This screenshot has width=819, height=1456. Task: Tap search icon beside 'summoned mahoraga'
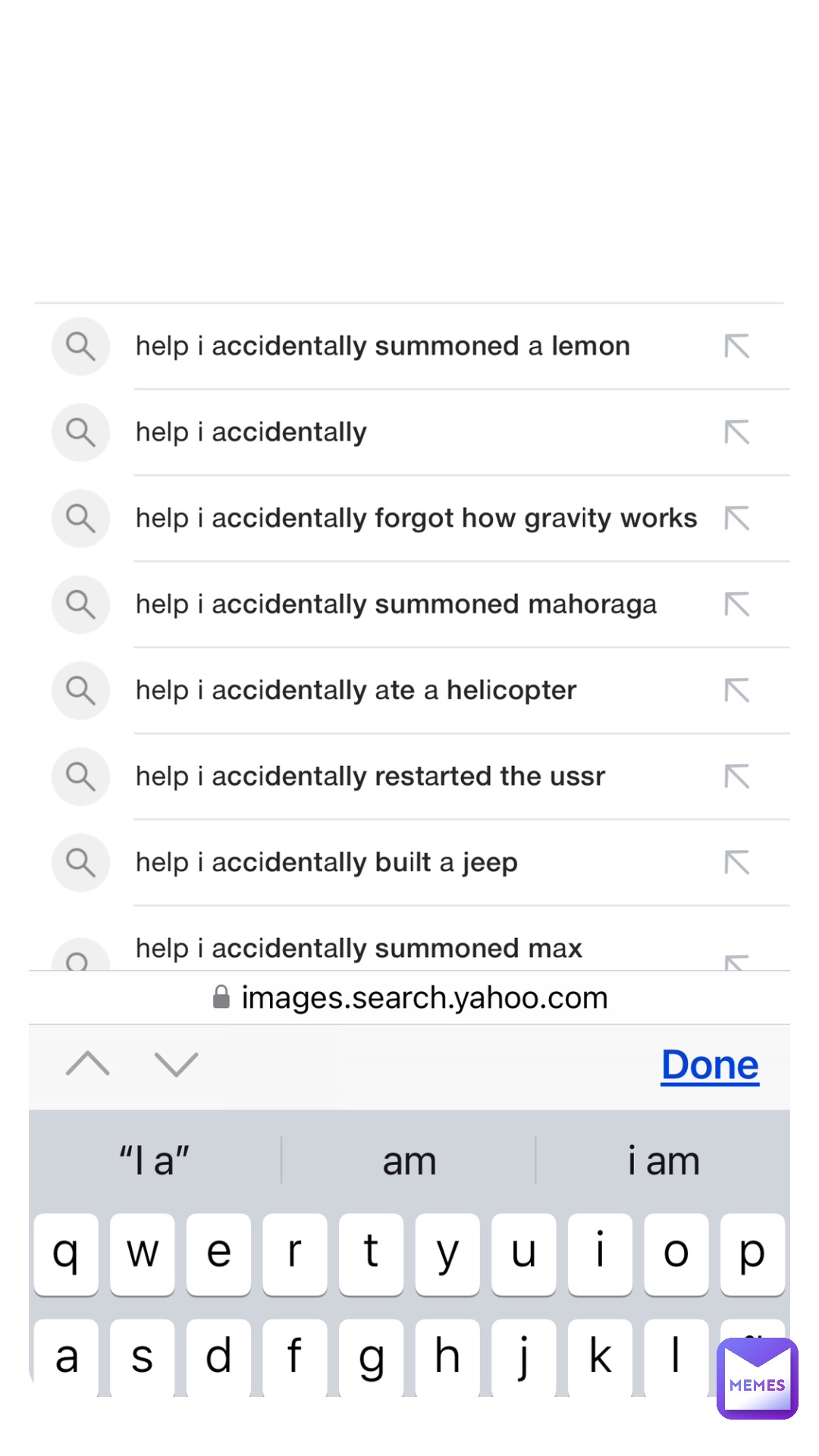[x=80, y=604]
